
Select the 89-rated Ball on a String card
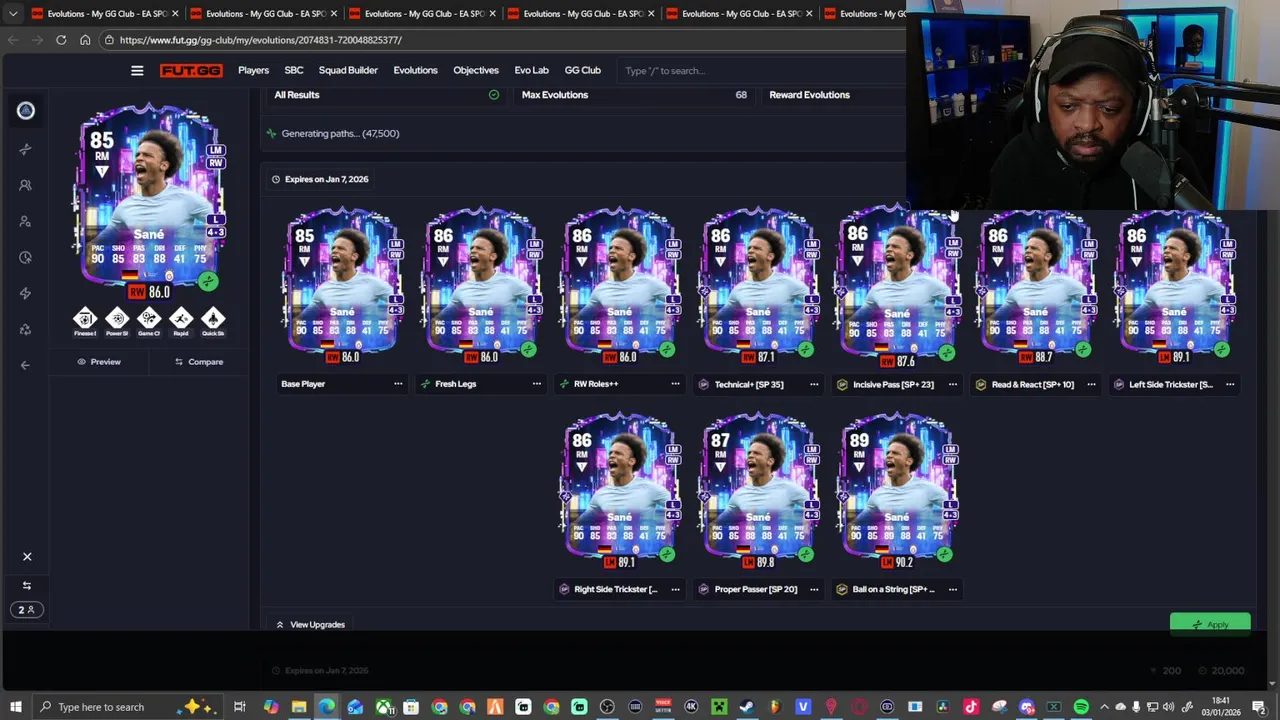tap(897, 490)
